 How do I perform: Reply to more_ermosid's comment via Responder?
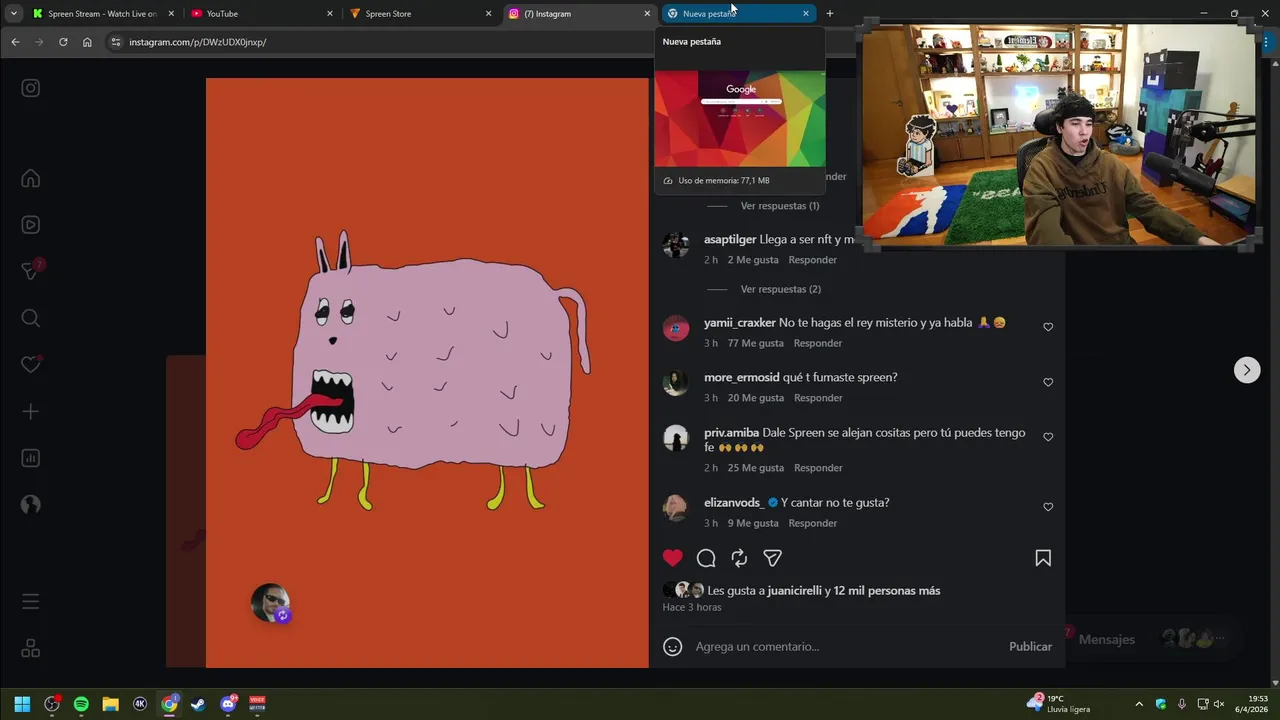tap(817, 398)
